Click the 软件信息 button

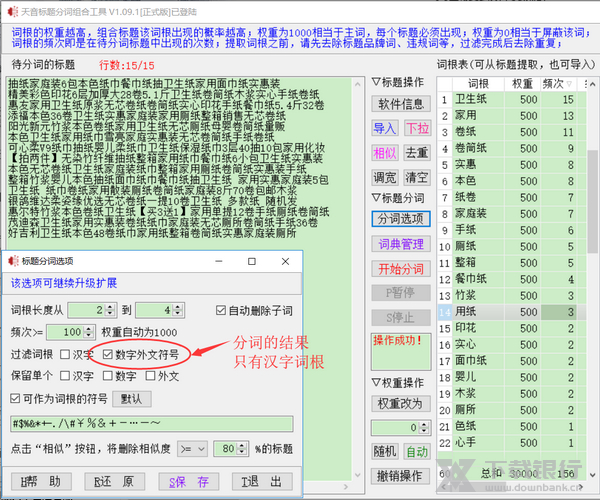[x=401, y=104]
